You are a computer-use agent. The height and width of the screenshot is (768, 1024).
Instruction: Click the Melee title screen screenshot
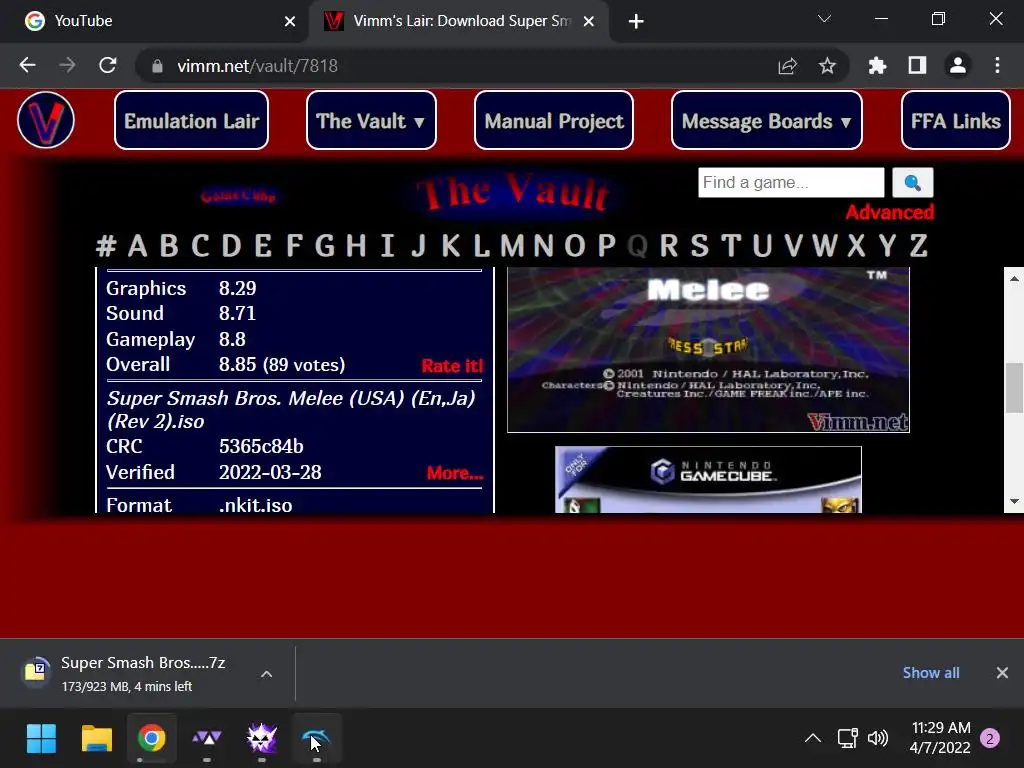(x=709, y=349)
